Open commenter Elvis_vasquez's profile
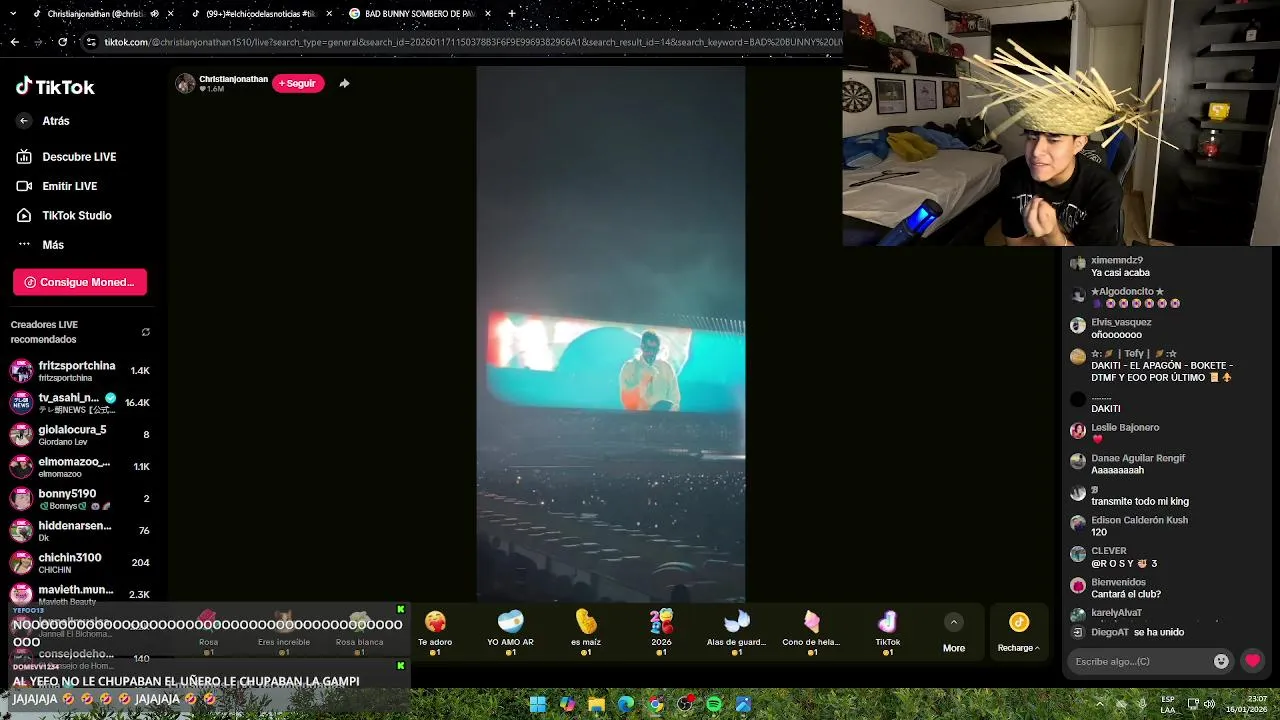Viewport: 1280px width, 720px height. click(x=1121, y=322)
